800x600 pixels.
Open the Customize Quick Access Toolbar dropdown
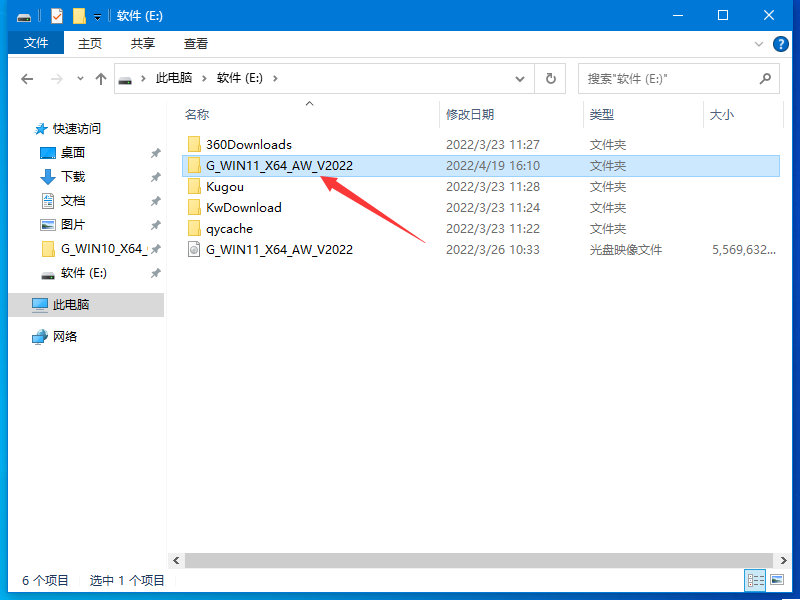tap(95, 16)
